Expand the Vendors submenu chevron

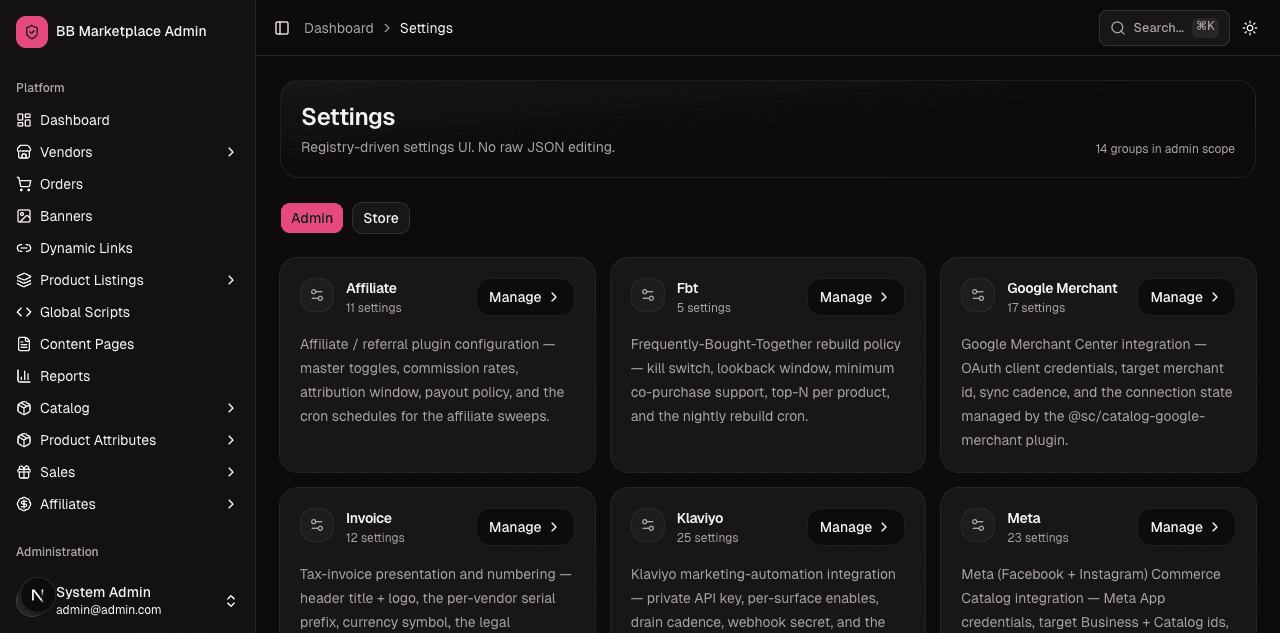tap(231, 152)
